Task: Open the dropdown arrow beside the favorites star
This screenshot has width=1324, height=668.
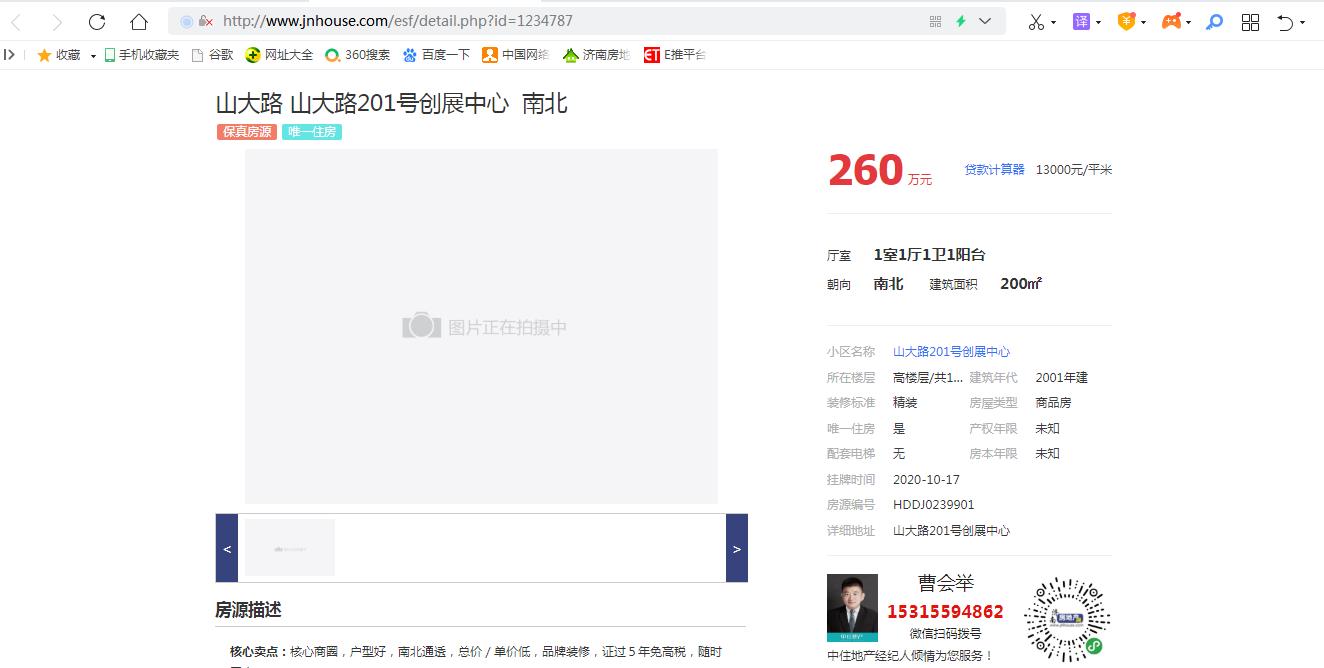Action: pyautogui.click(x=93, y=56)
